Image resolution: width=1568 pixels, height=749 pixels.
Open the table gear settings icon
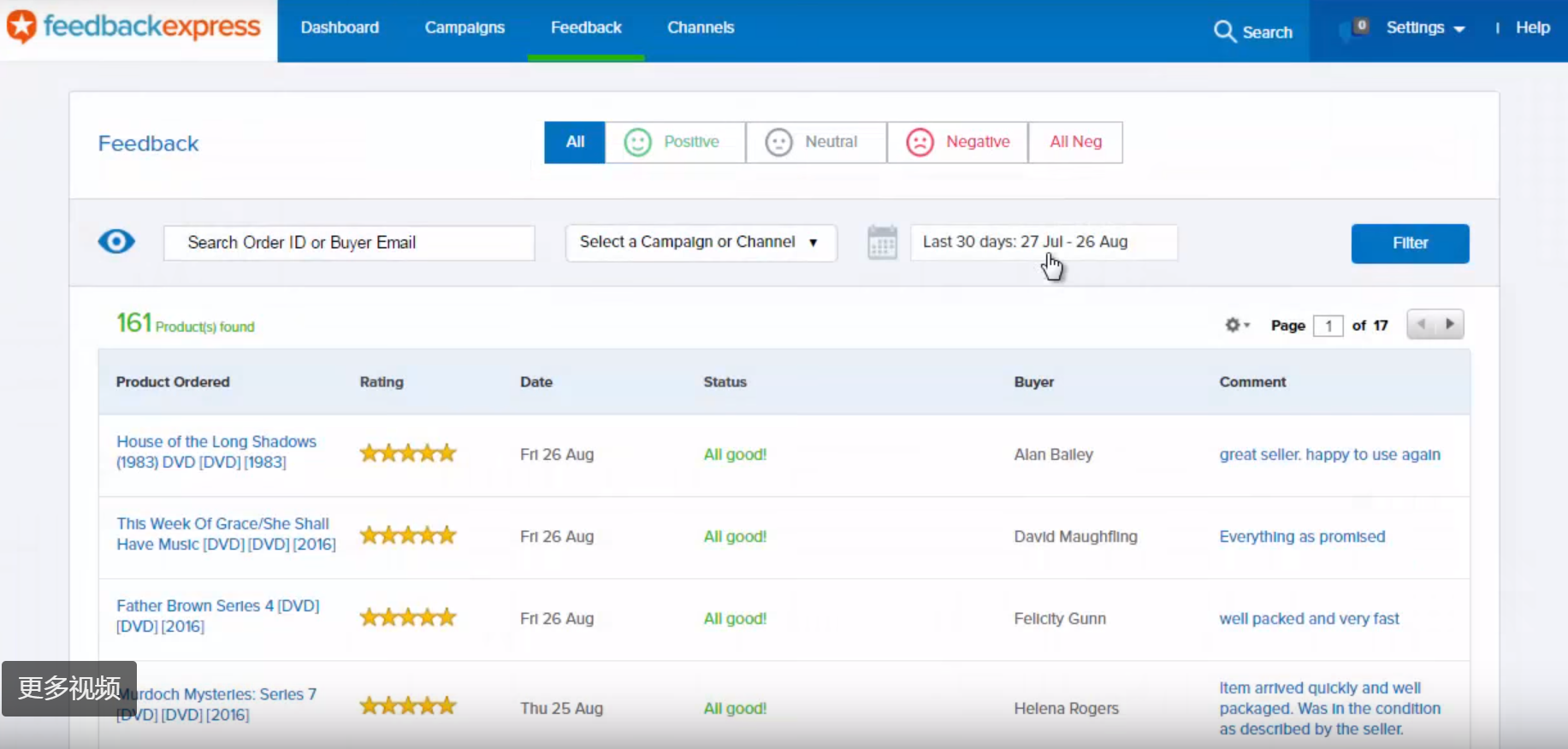click(1234, 325)
